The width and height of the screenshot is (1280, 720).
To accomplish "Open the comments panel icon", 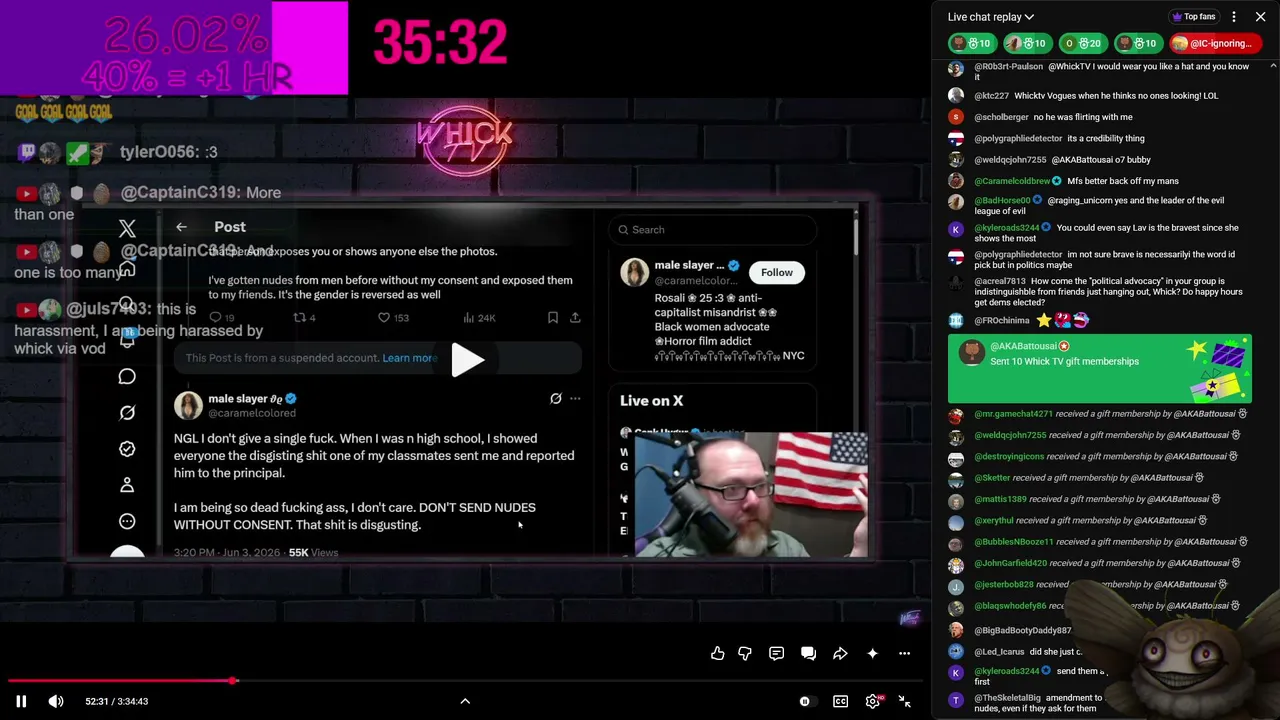I will (776, 653).
